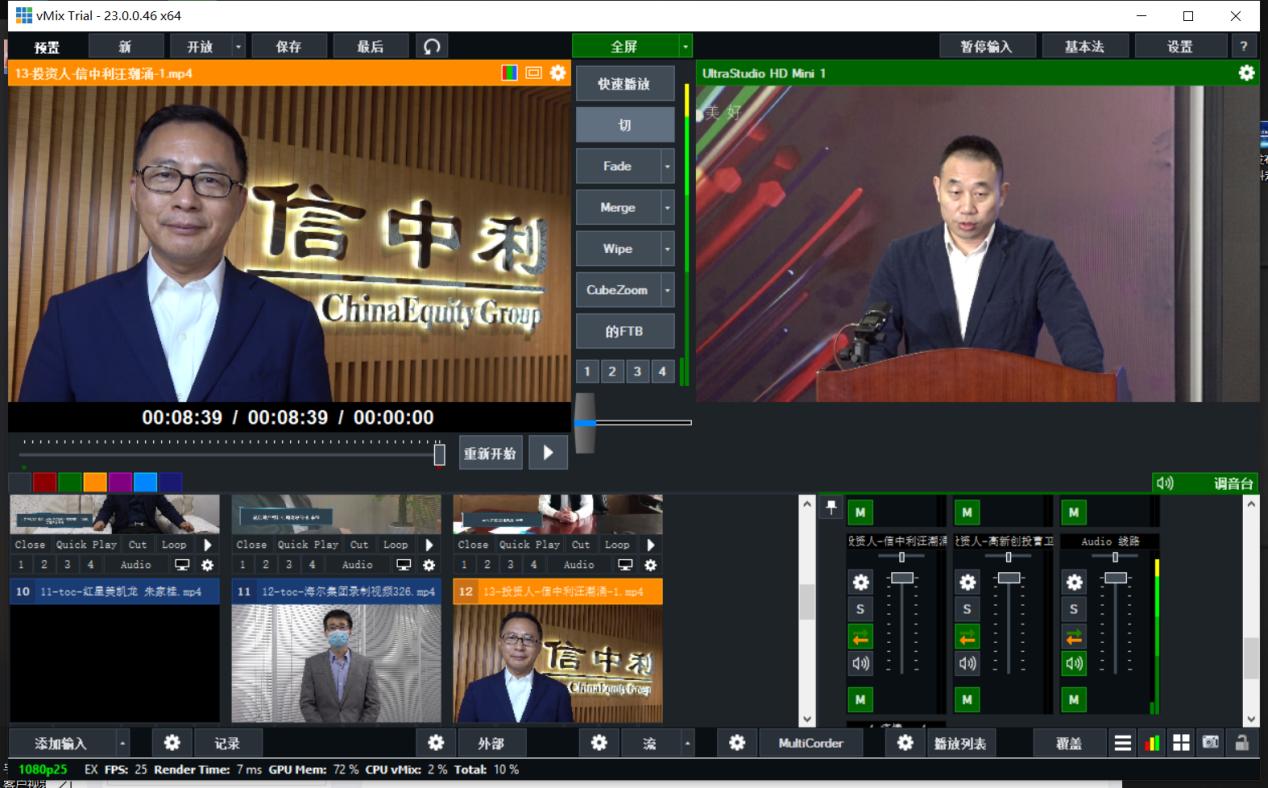The height and width of the screenshot is (788, 1268).
Task: Click the 重新开始 button
Action: (x=491, y=453)
